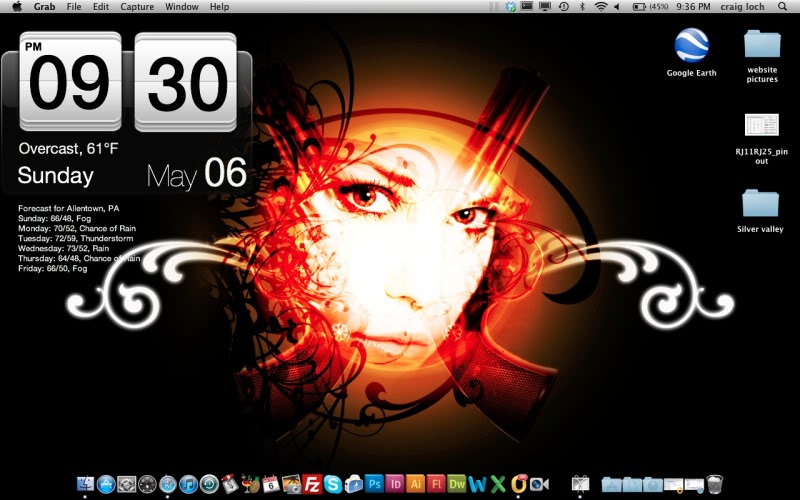Open the Trash in the dock
This screenshot has width=800, height=500.
715,485
